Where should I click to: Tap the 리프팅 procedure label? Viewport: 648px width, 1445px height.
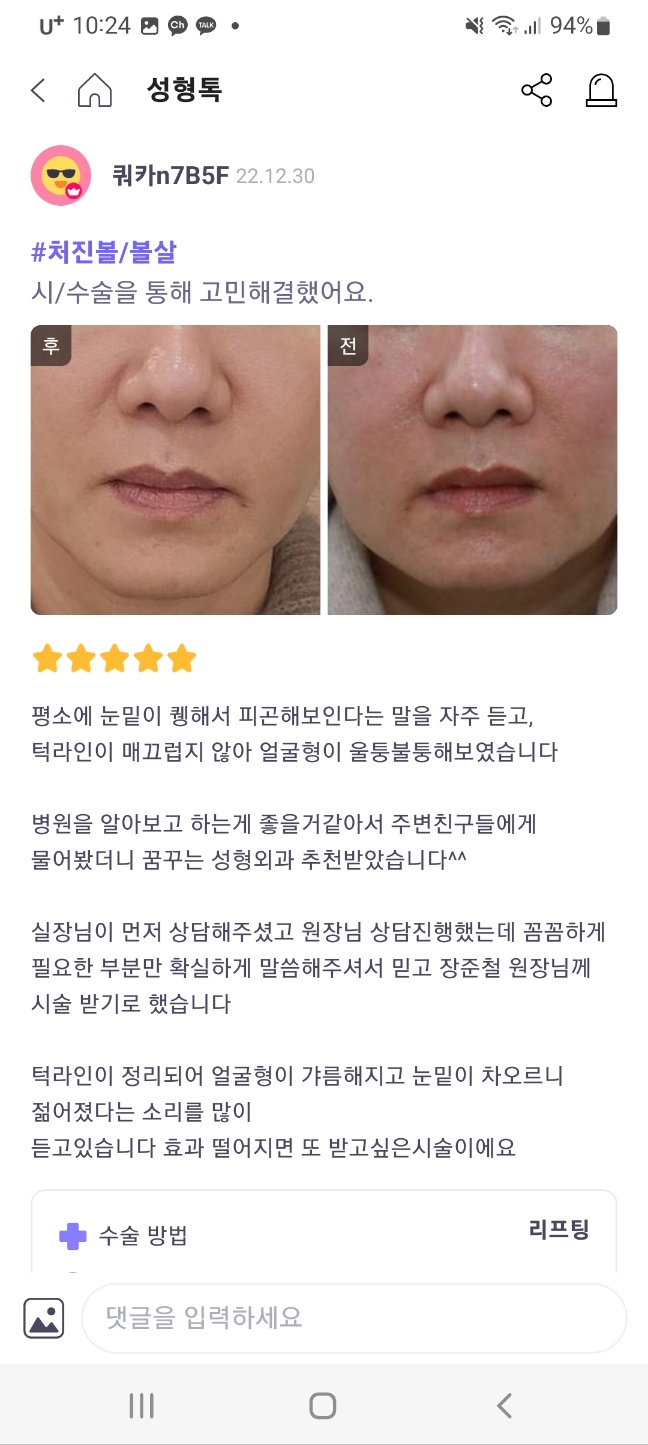(x=559, y=1229)
